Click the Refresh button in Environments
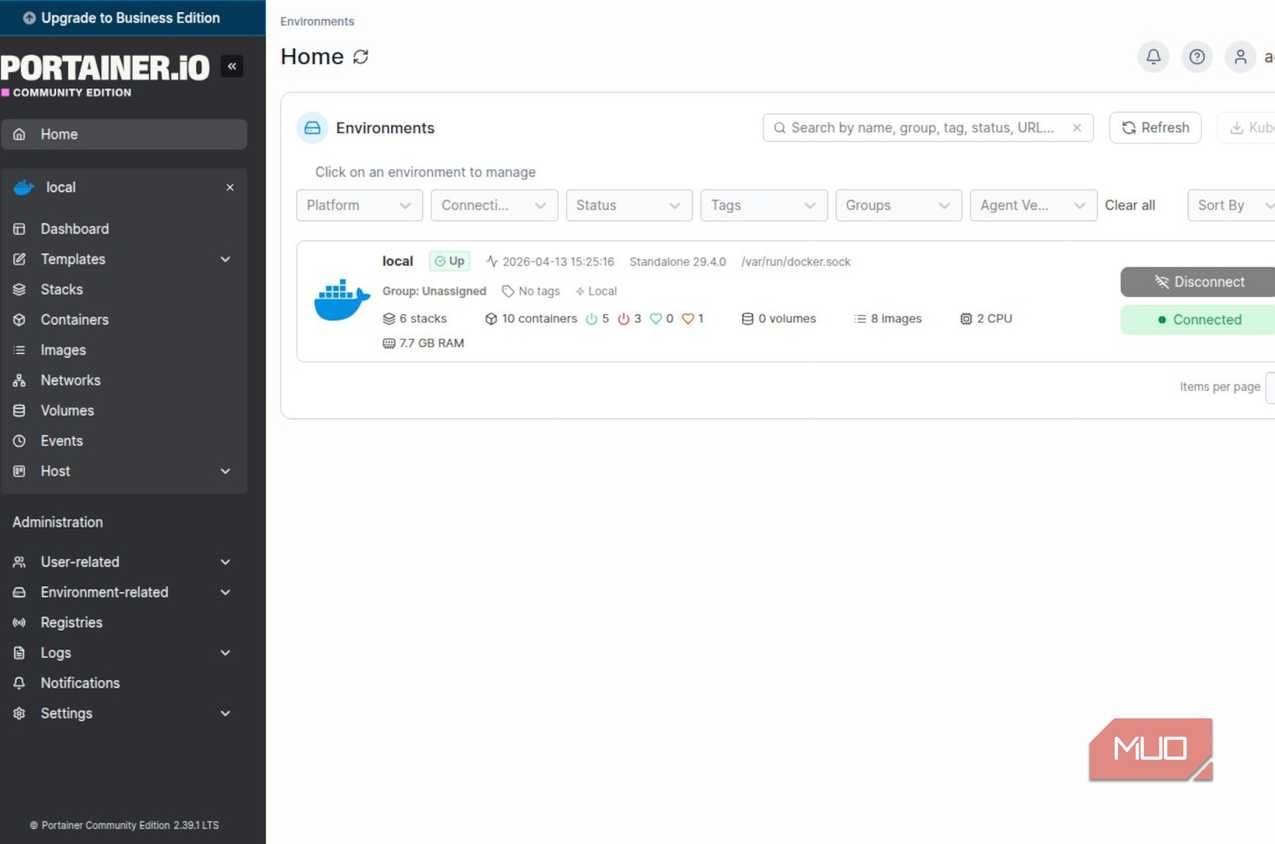Screen dimensions: 1275x844 click(1155, 128)
